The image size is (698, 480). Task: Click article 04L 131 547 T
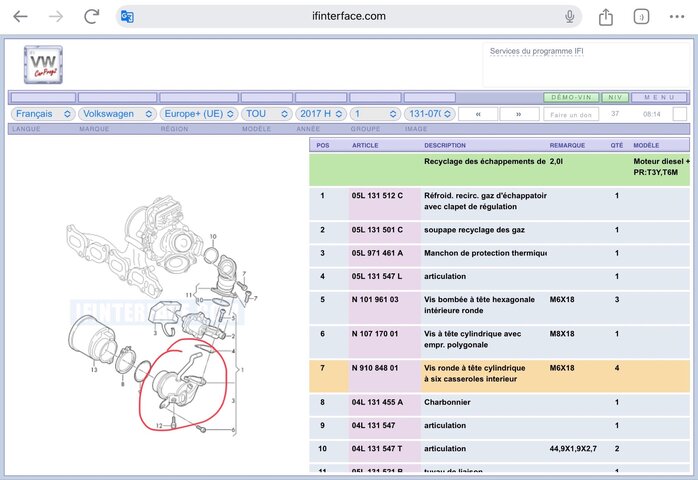pyautogui.click(x=377, y=448)
